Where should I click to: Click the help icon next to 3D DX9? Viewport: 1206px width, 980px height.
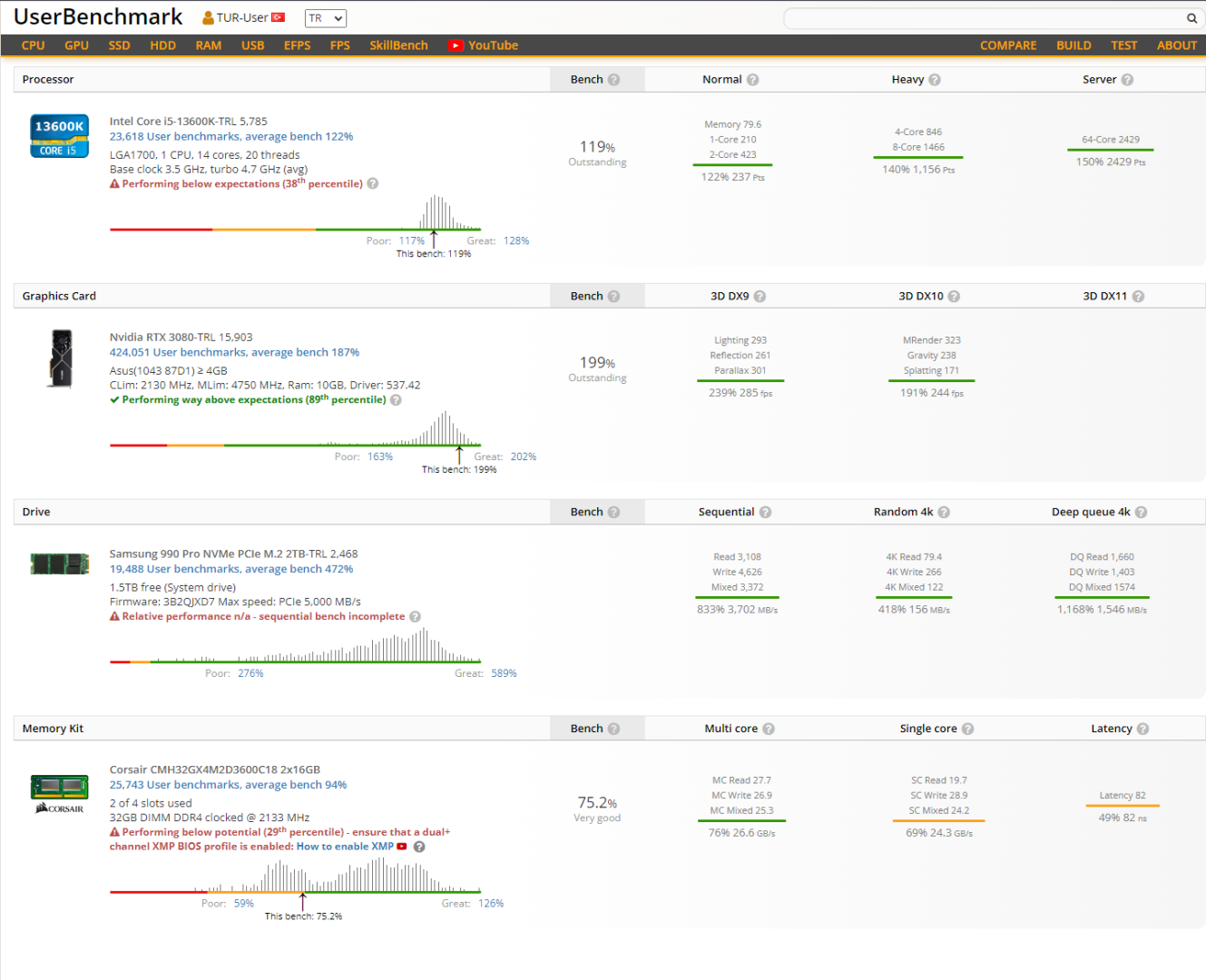(760, 297)
